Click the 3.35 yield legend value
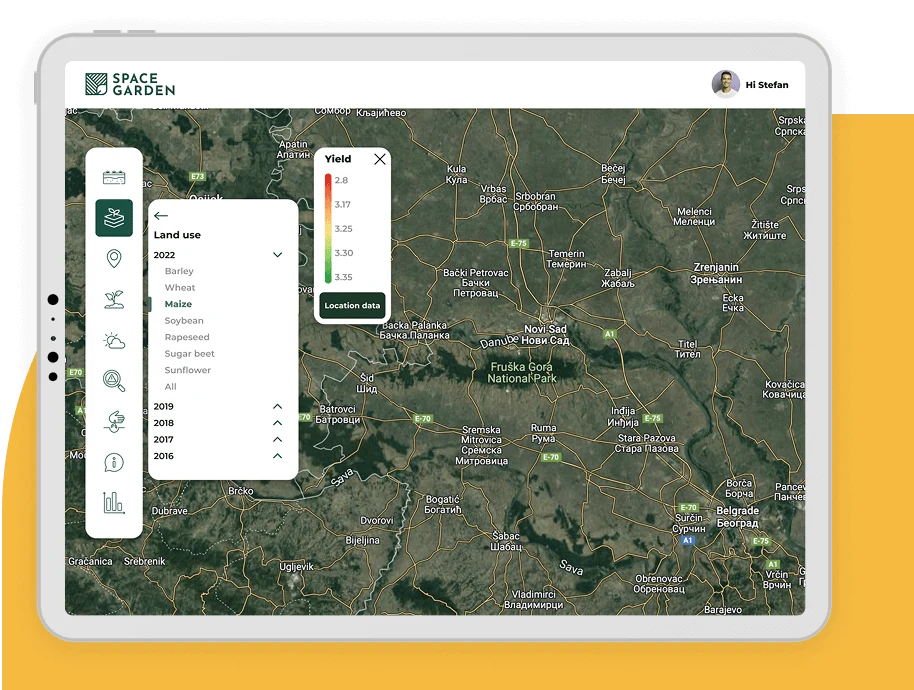Image resolution: width=914 pixels, height=690 pixels. pyautogui.click(x=344, y=277)
